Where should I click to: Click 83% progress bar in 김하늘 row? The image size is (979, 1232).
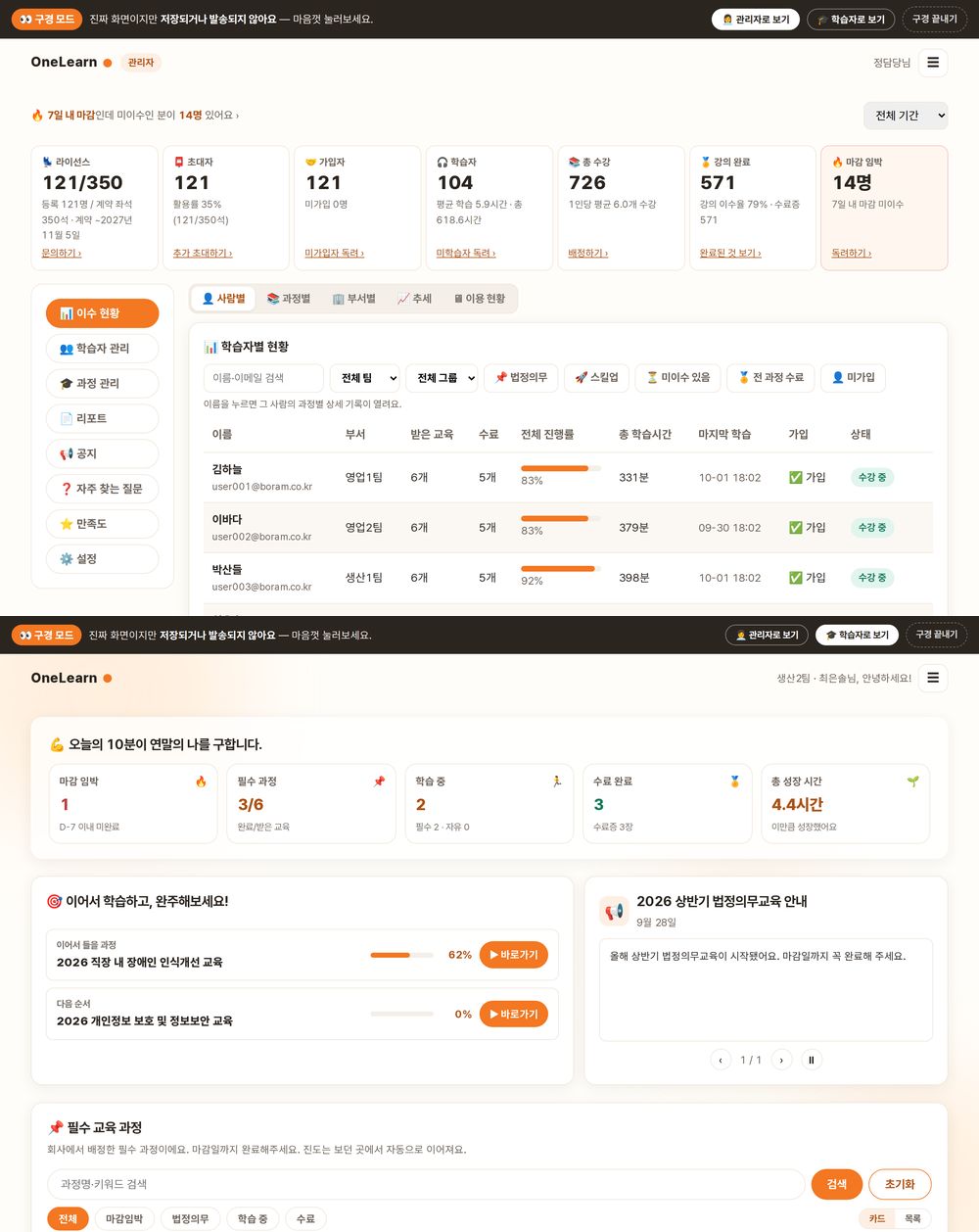[x=561, y=469]
